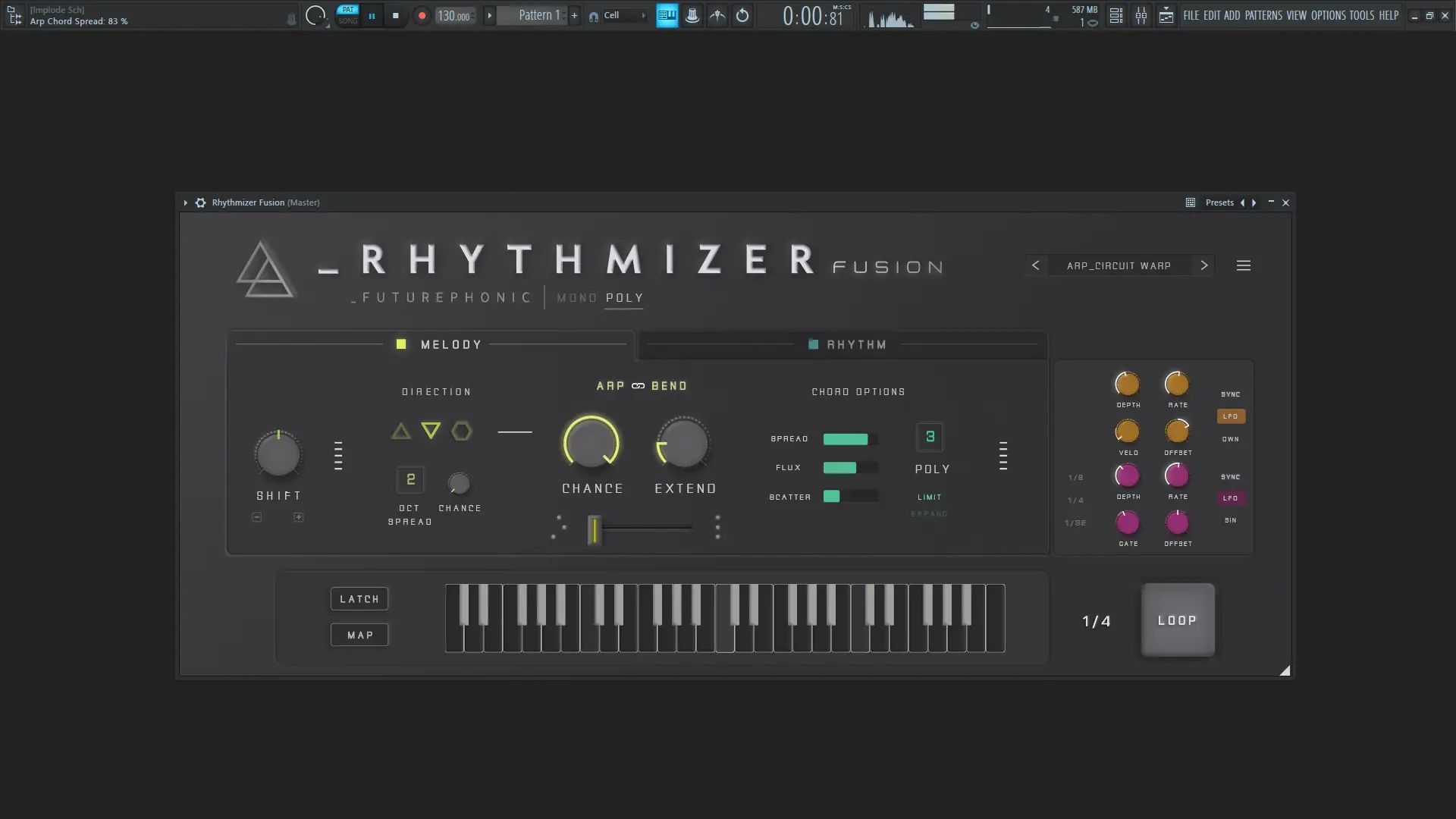Click the next preset arrow after ARP_CIRCUIT WARP

(x=1204, y=265)
